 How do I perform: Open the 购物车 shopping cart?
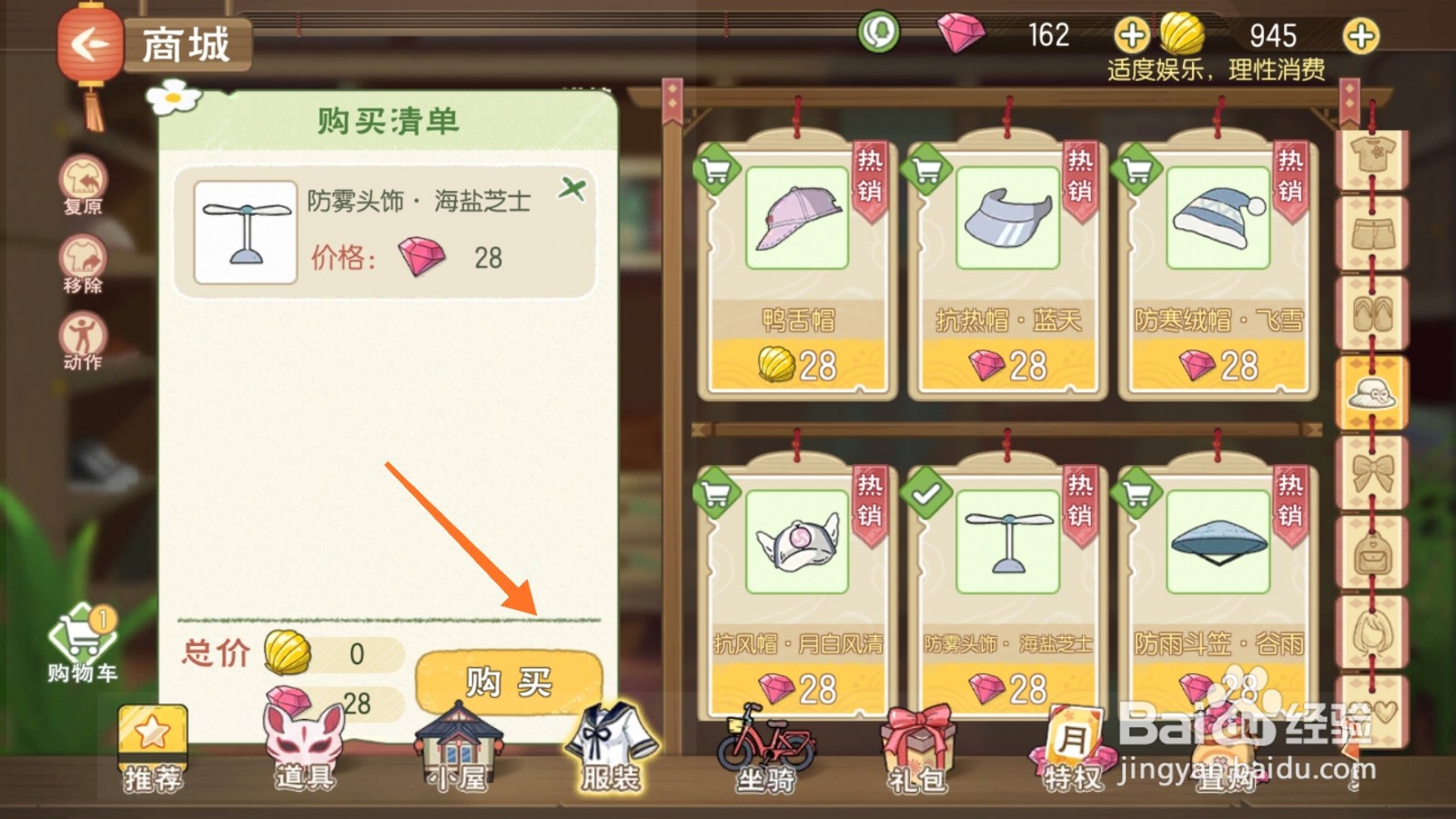click(x=82, y=644)
